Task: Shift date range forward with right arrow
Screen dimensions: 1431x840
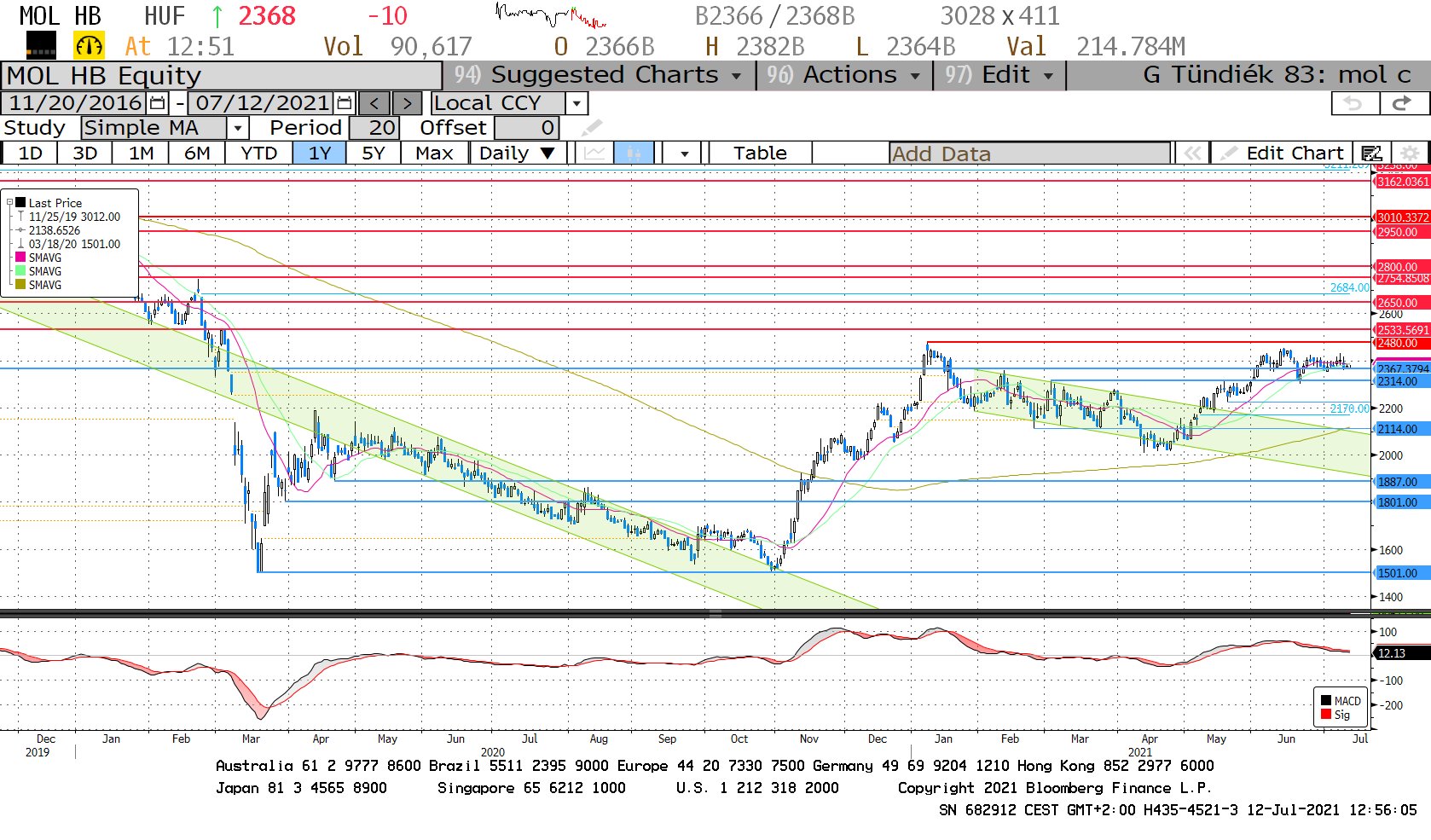Action: tap(407, 103)
